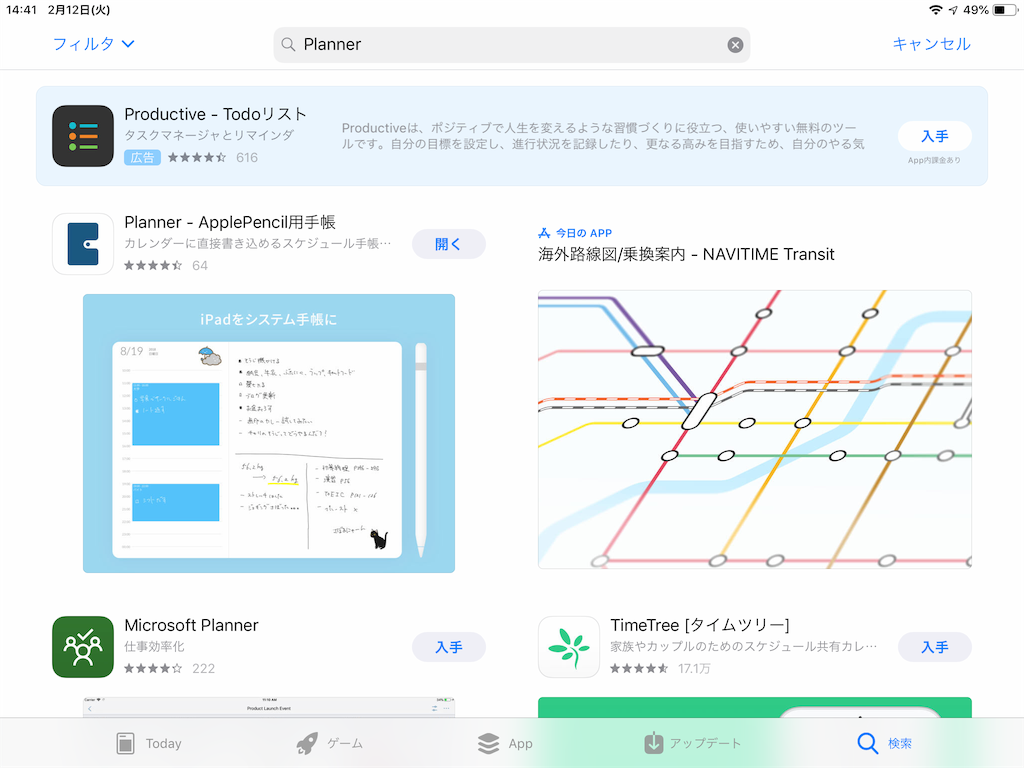Tap the App Store icon beside 今日の APP

tap(544, 232)
